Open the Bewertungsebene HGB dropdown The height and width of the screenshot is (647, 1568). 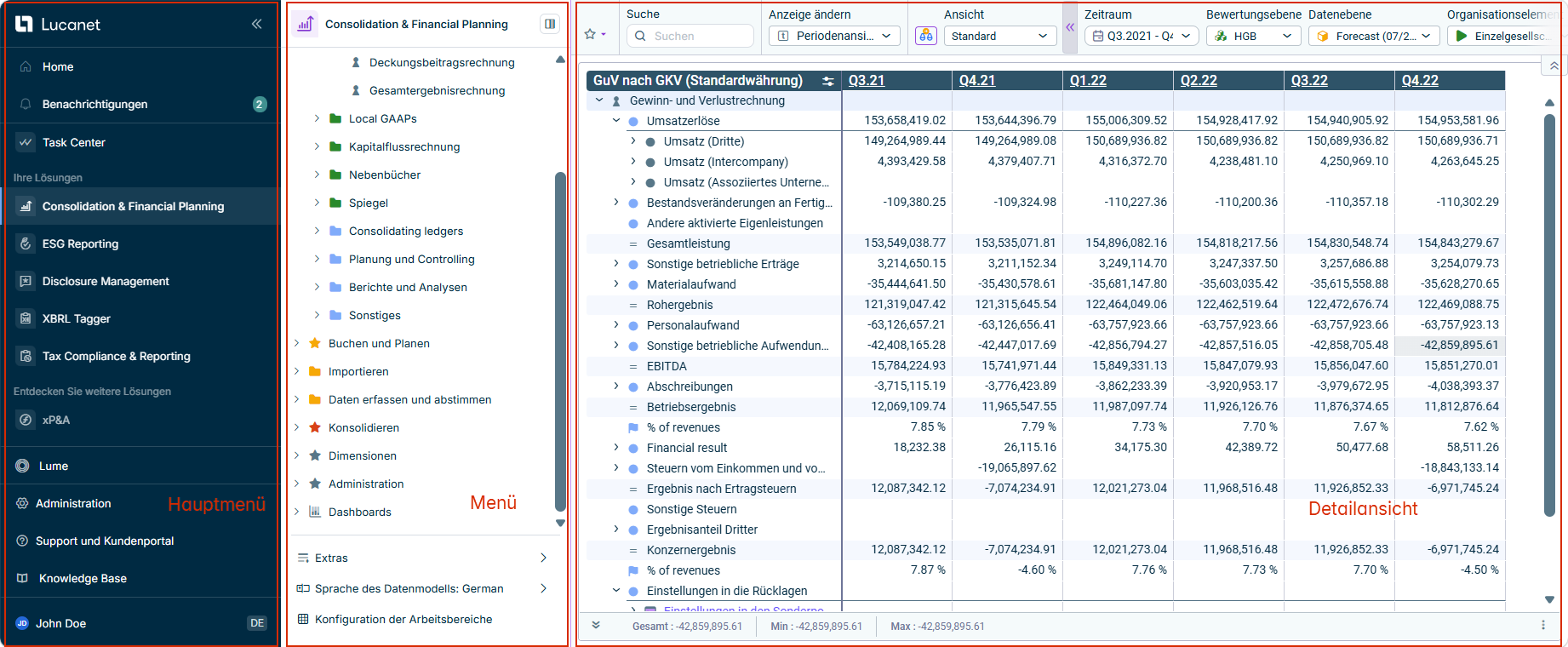[1254, 36]
